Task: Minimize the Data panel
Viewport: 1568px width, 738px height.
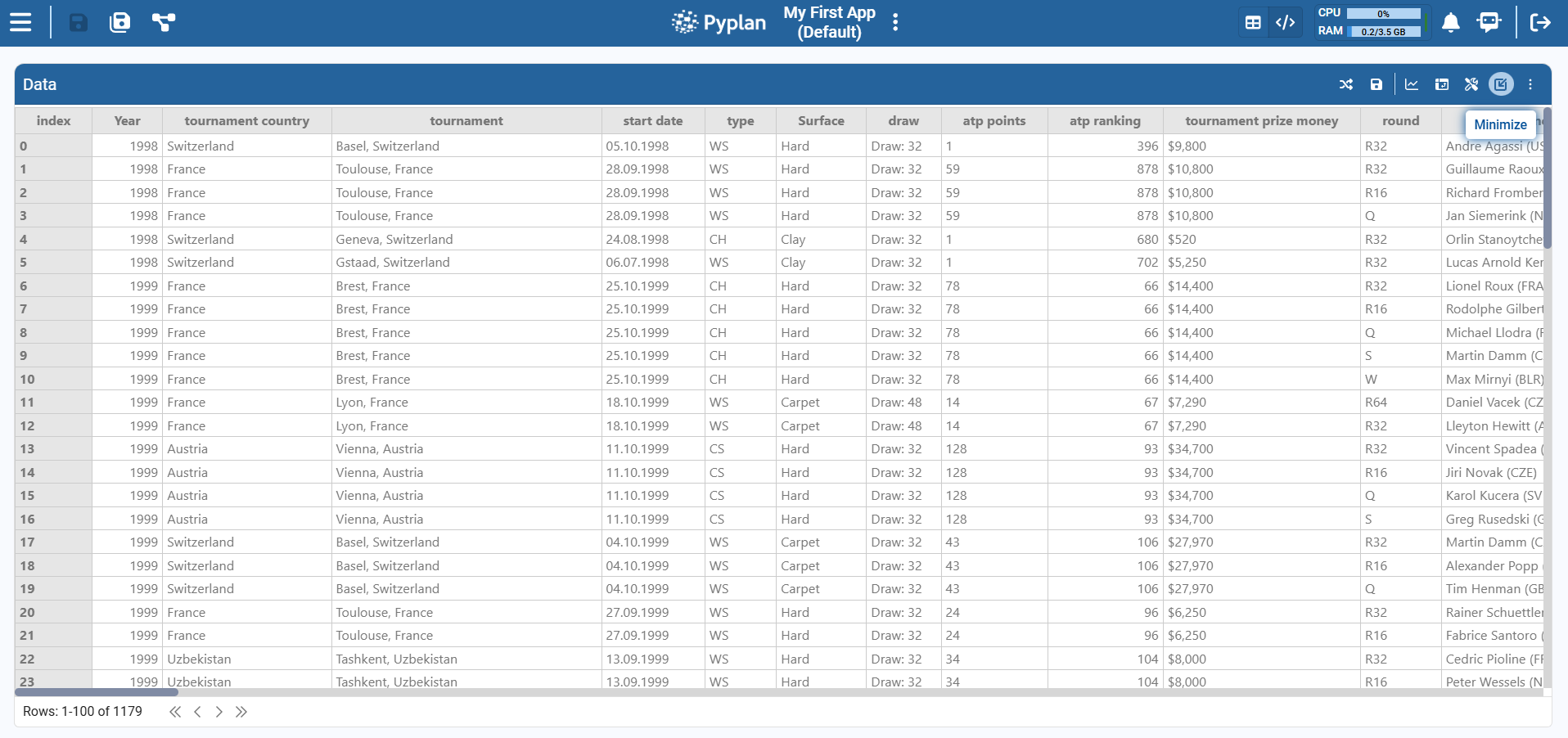Action: [x=1501, y=84]
